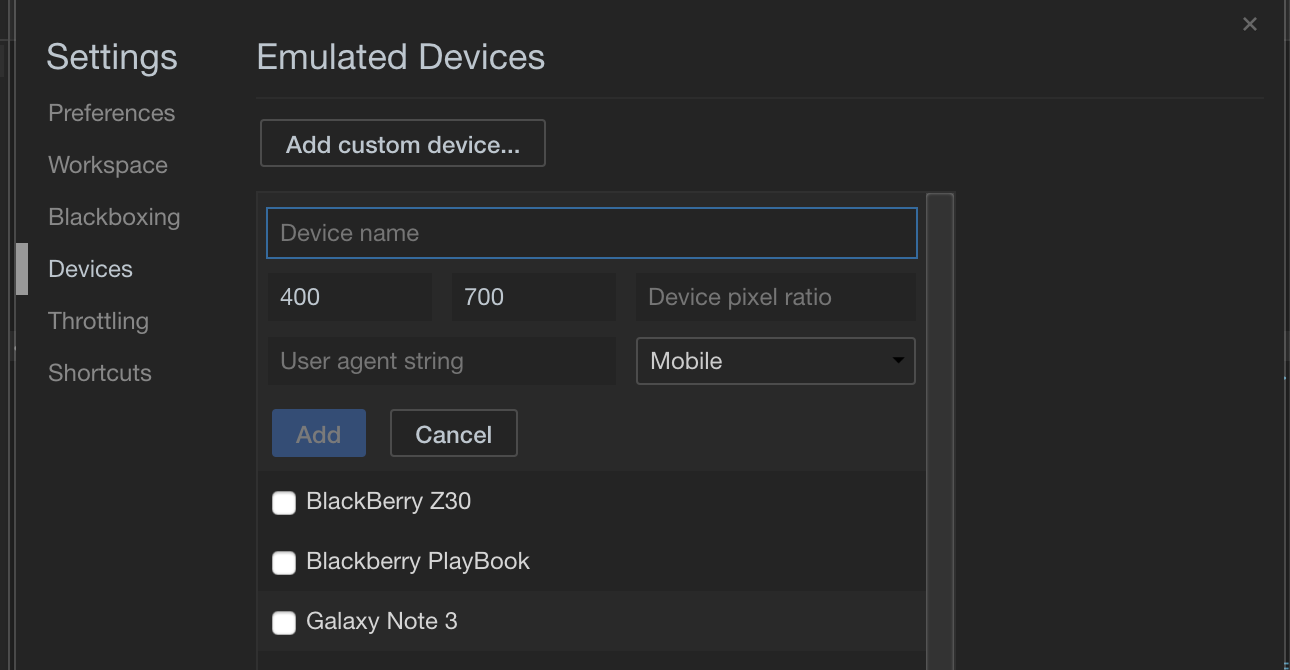
Task: Open the Preferences settings section
Action: point(111,113)
